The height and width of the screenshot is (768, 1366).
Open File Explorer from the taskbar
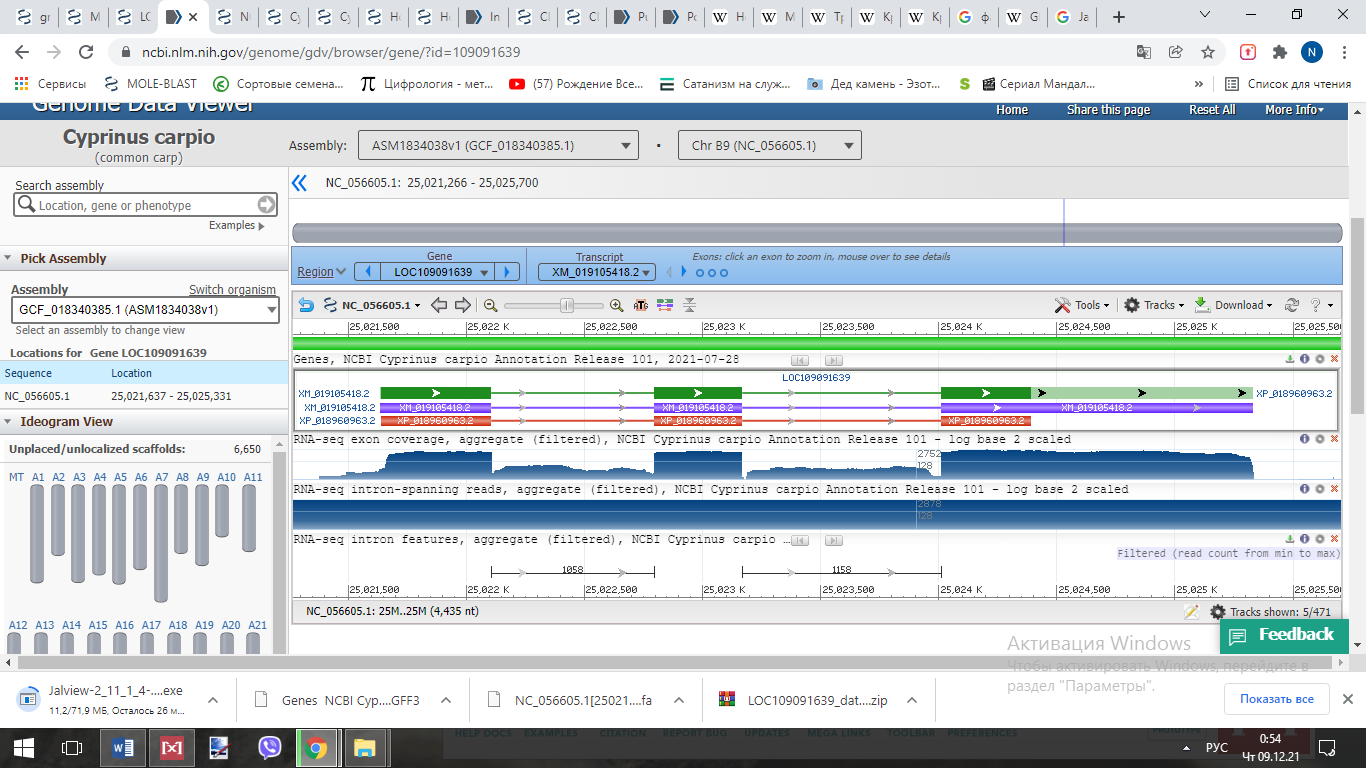(364, 747)
